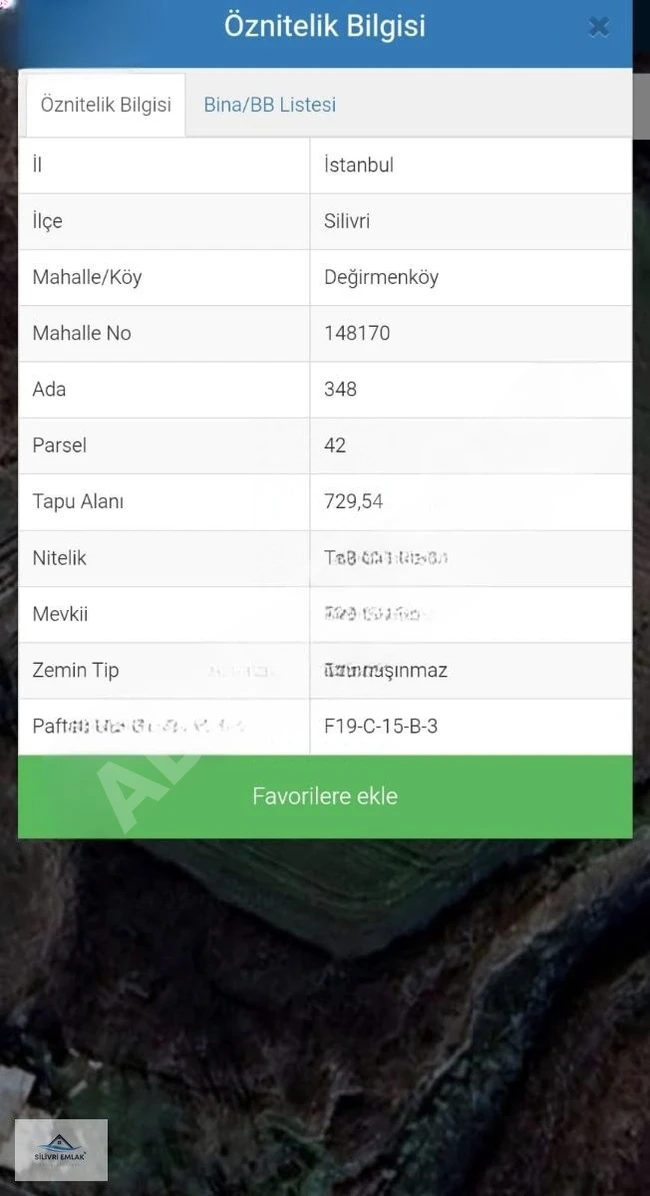This screenshot has width=650, height=1196.
Task: Click the Nitelik row label
Action: pos(59,558)
